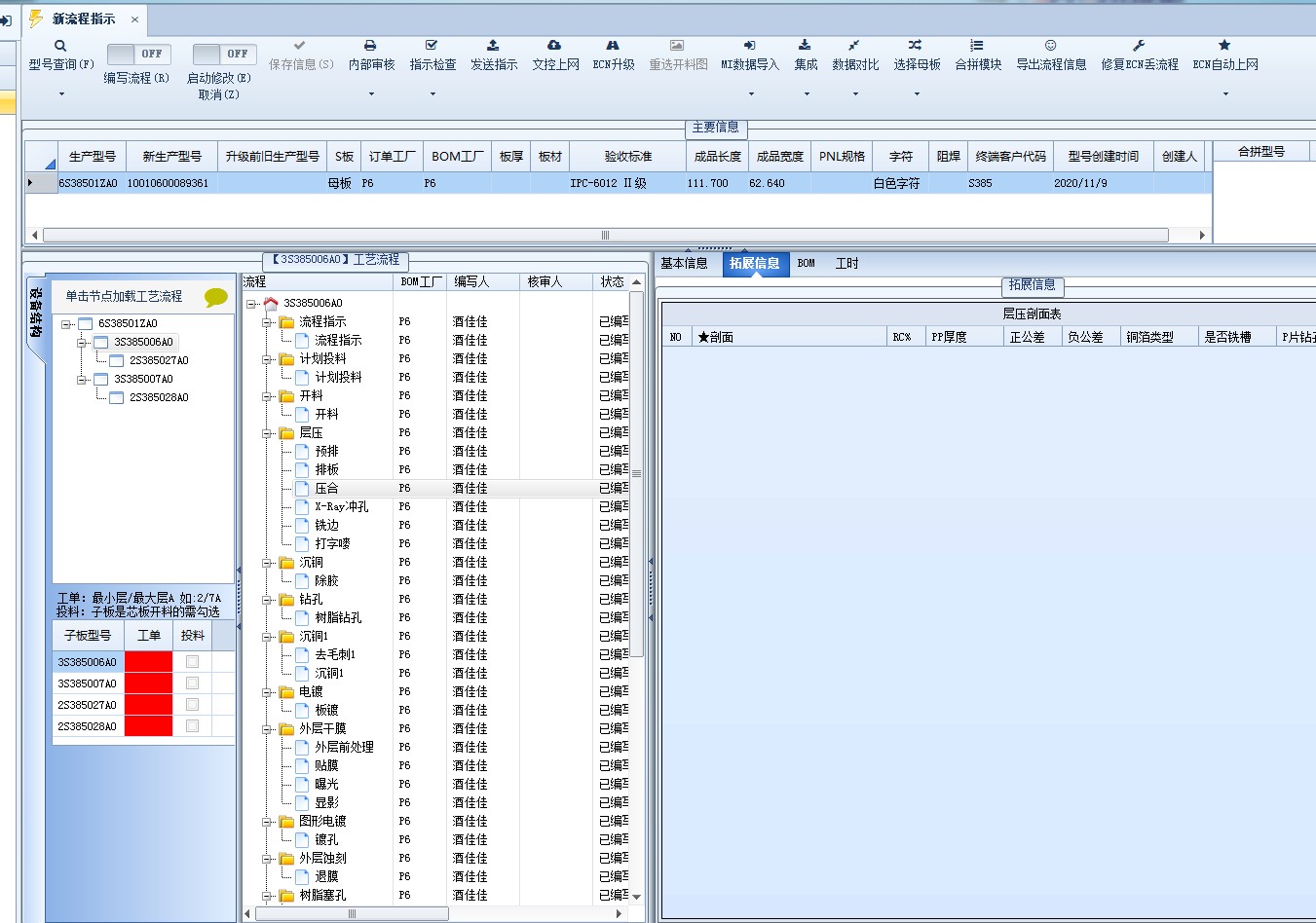The width and height of the screenshot is (1316, 923).
Task: Open dropdown arrow under MI数据导入
Action: point(751,94)
